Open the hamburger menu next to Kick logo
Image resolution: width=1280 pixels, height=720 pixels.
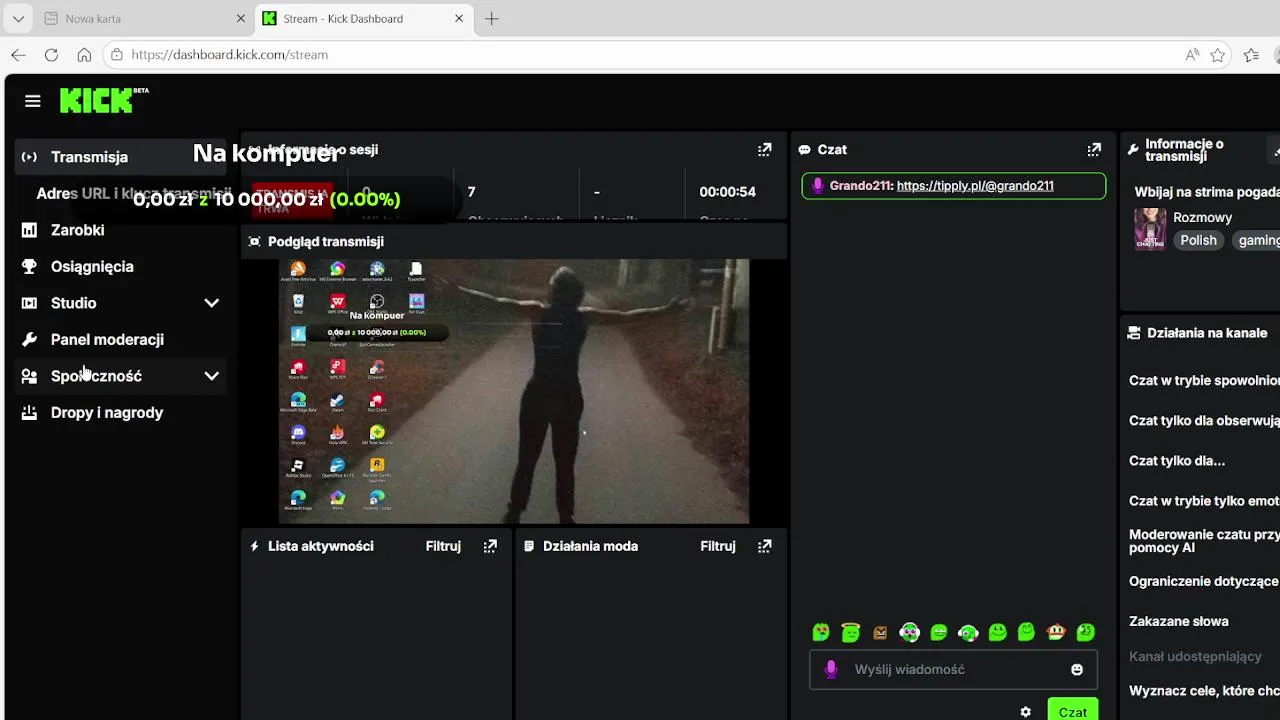33,101
